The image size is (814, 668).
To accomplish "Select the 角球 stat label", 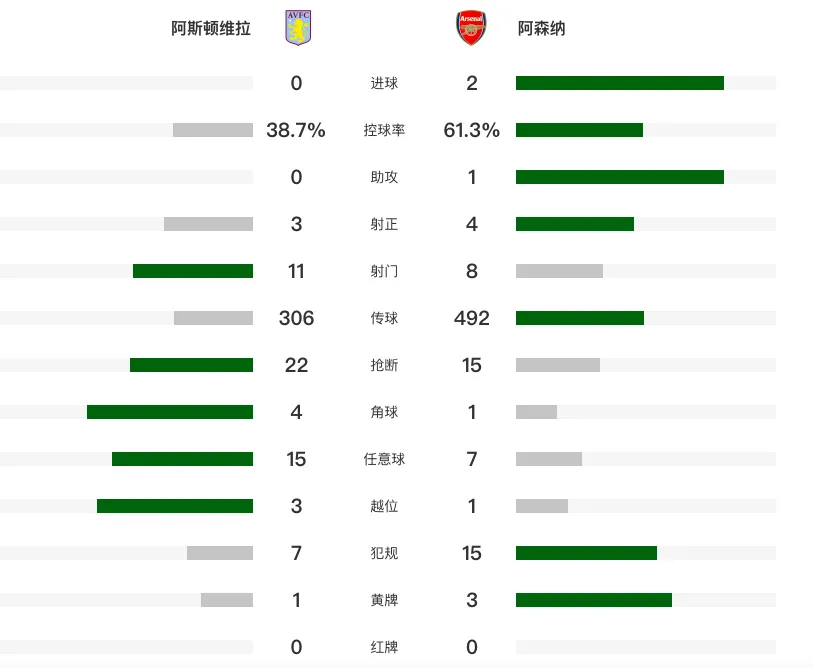I will tap(384, 412).
